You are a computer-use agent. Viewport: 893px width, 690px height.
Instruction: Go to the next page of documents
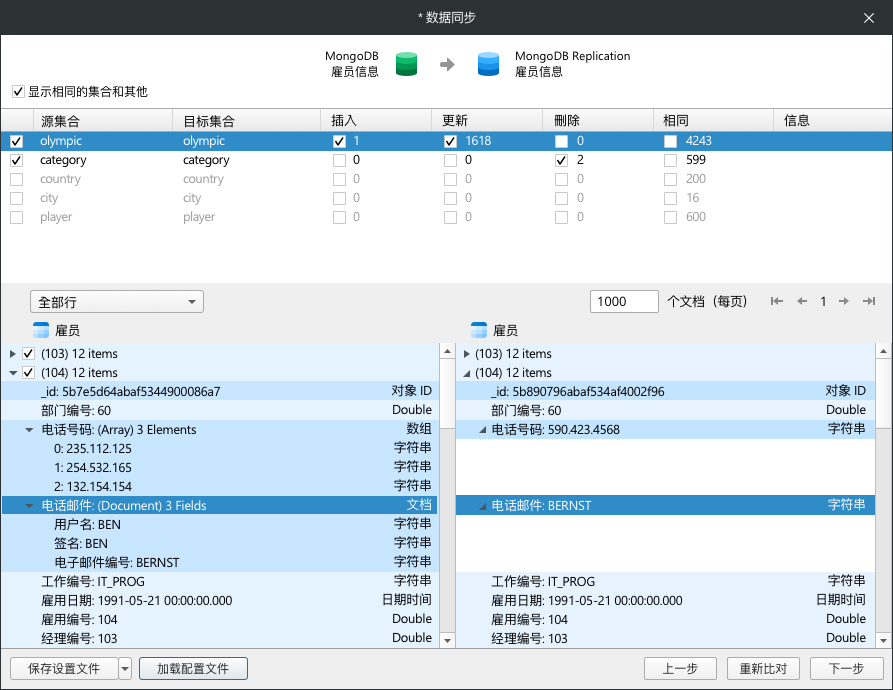pyautogui.click(x=844, y=302)
